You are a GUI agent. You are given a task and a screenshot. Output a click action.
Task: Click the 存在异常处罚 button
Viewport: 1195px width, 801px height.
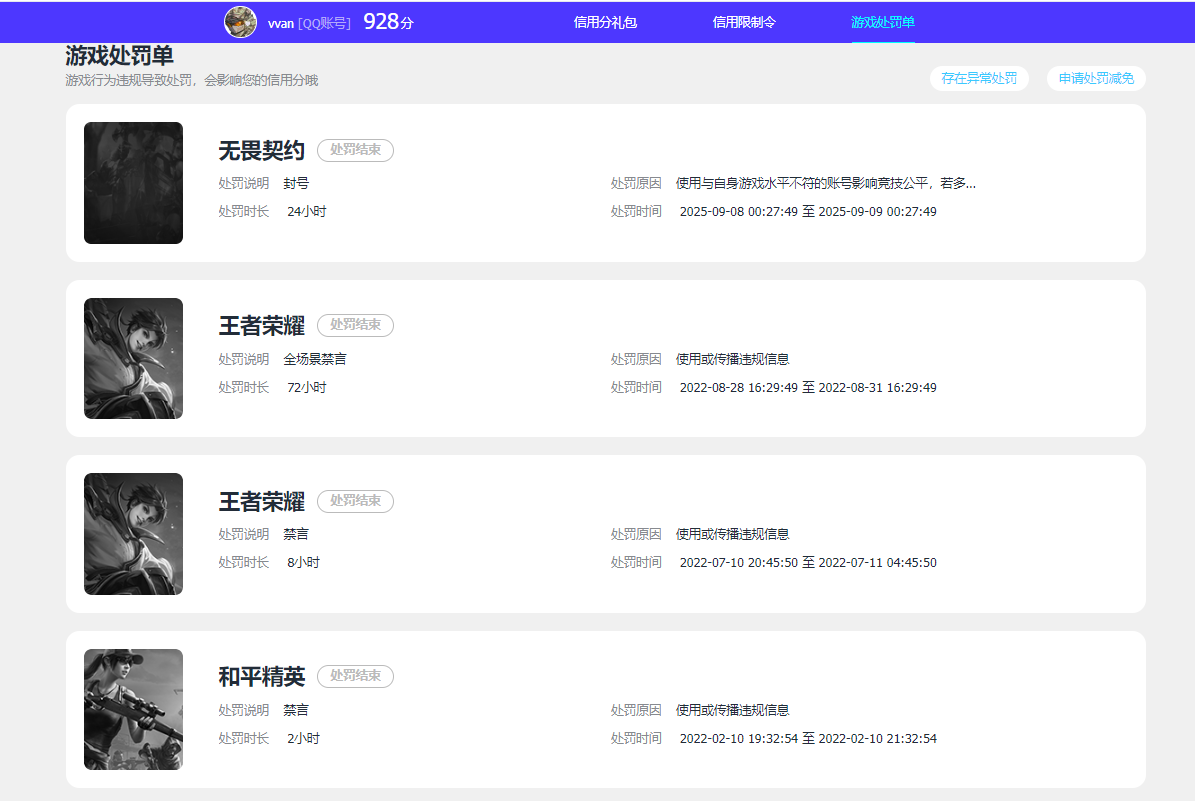coord(979,78)
